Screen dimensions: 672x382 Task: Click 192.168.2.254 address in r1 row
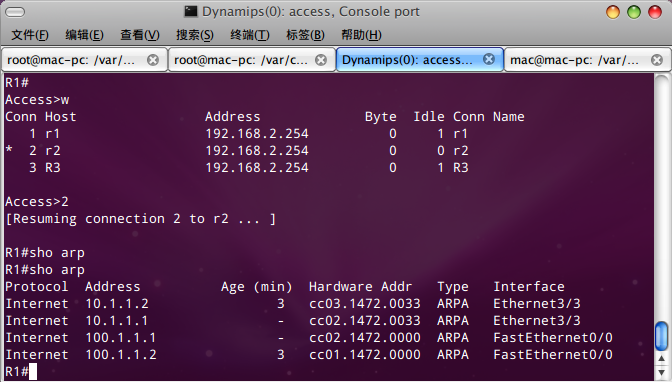coord(257,134)
